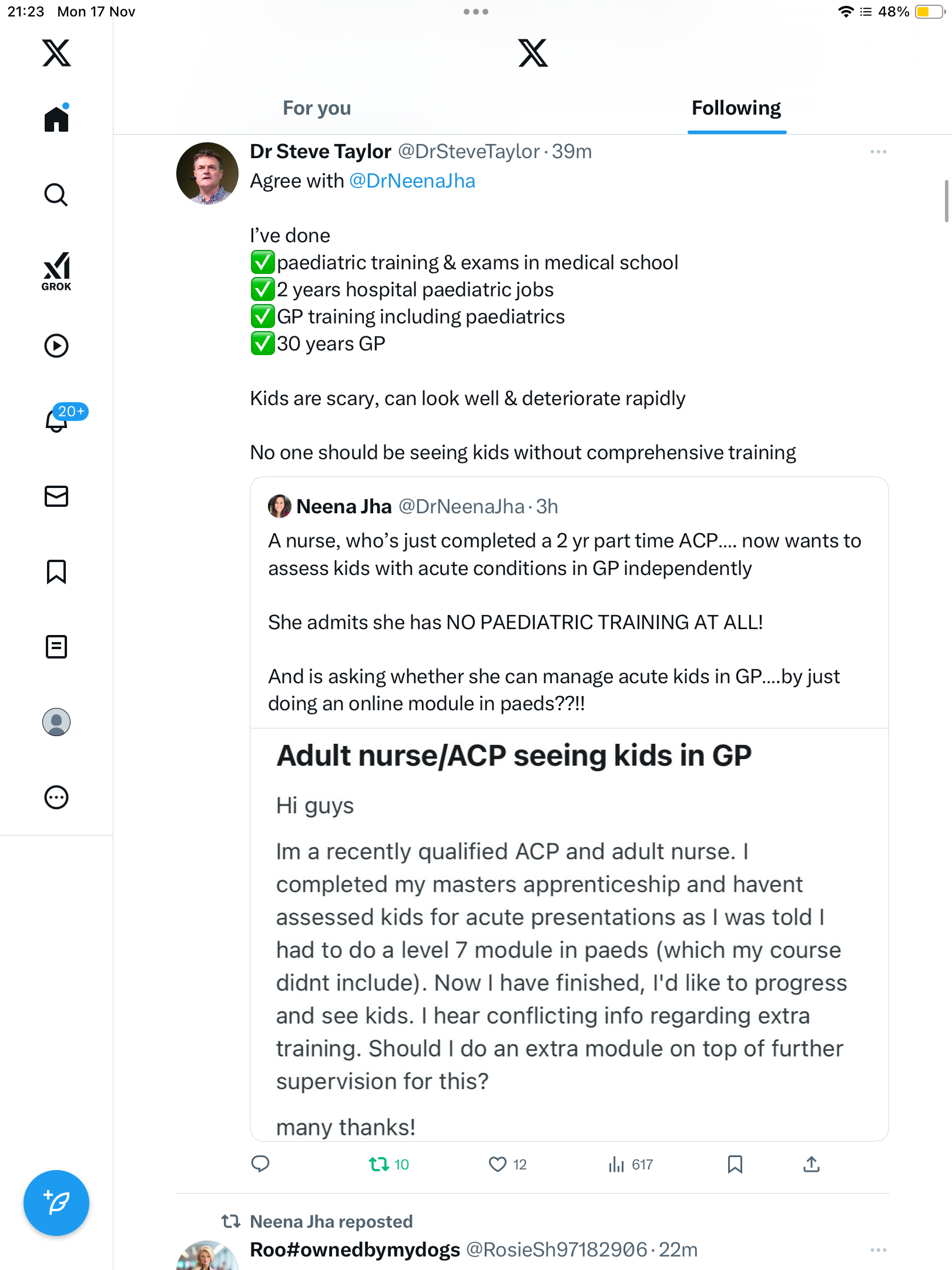Click the vertical scrollbar thumb
Viewport: 952px width, 1270px height.
coord(947,201)
